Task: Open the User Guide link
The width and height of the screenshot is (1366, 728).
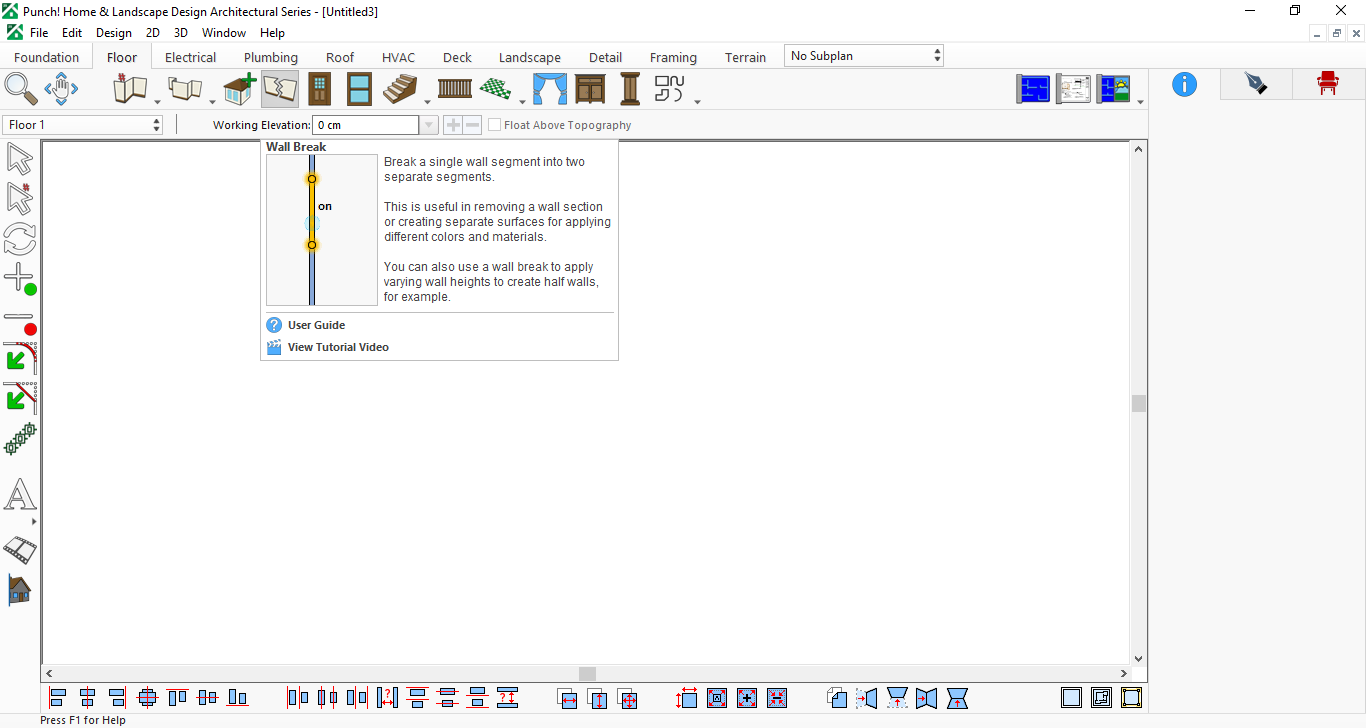Action: tap(316, 325)
